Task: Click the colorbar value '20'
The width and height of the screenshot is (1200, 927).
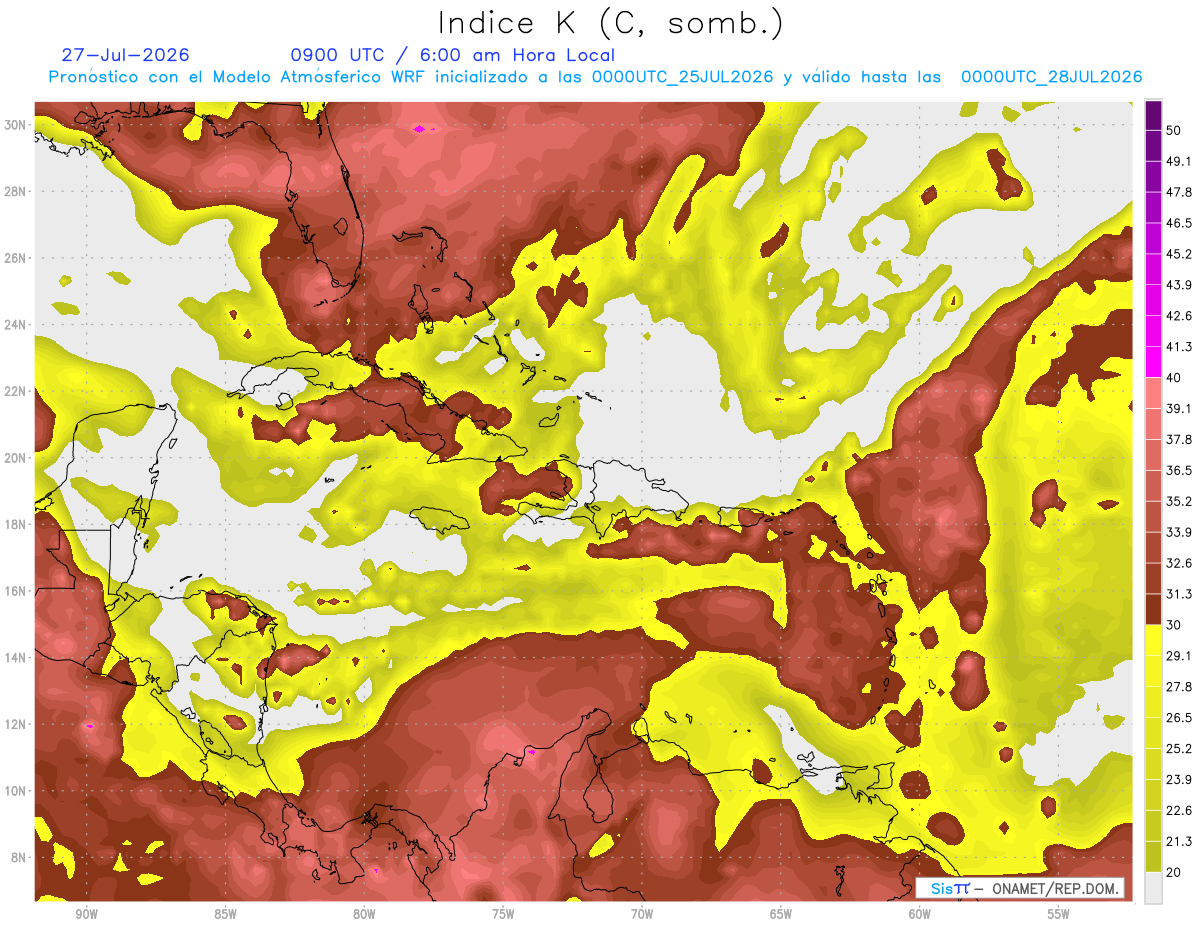Action: click(1174, 872)
